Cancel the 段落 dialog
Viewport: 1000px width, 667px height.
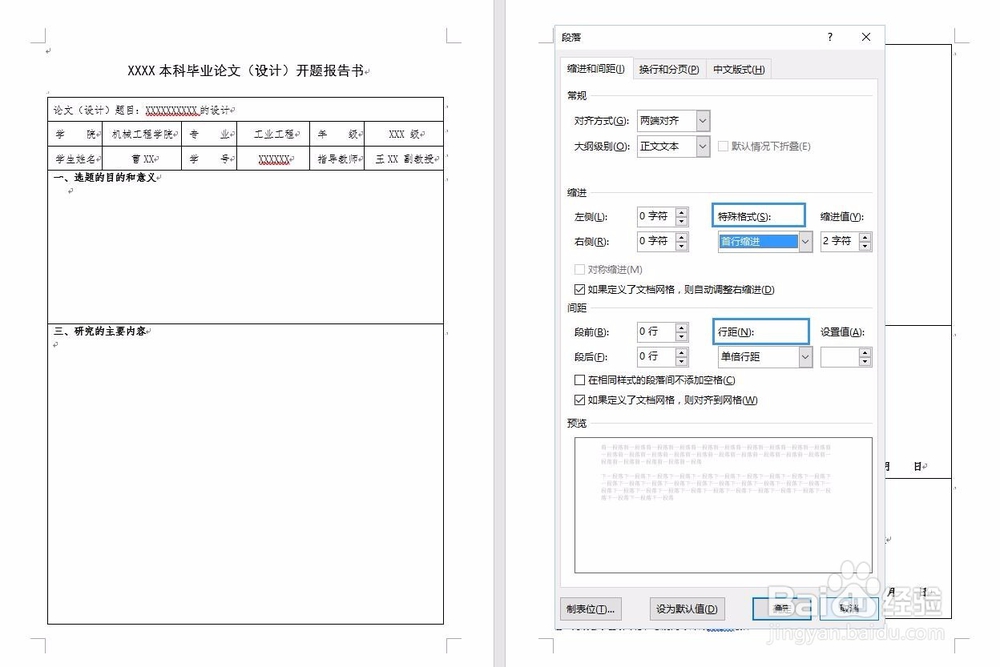point(849,609)
